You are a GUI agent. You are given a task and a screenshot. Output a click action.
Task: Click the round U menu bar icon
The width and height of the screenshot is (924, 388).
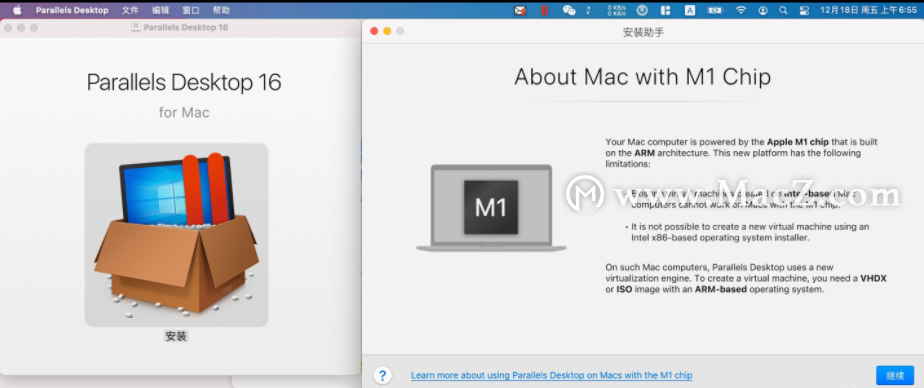[642, 10]
